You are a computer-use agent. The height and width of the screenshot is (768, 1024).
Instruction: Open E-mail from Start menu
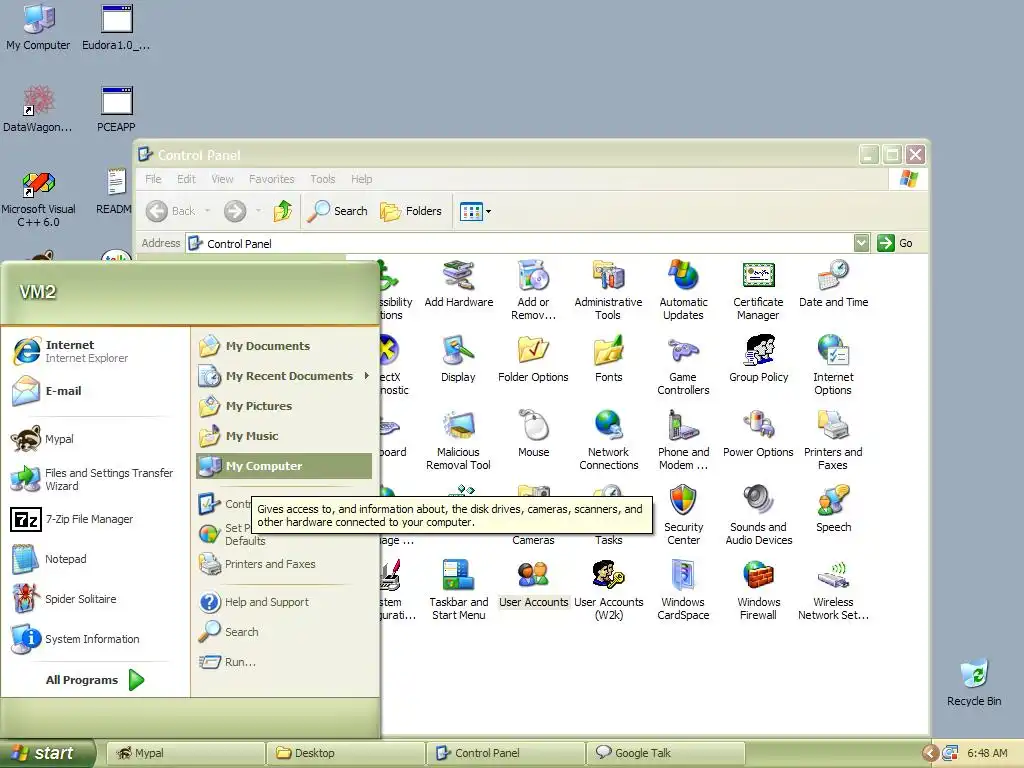(95, 391)
